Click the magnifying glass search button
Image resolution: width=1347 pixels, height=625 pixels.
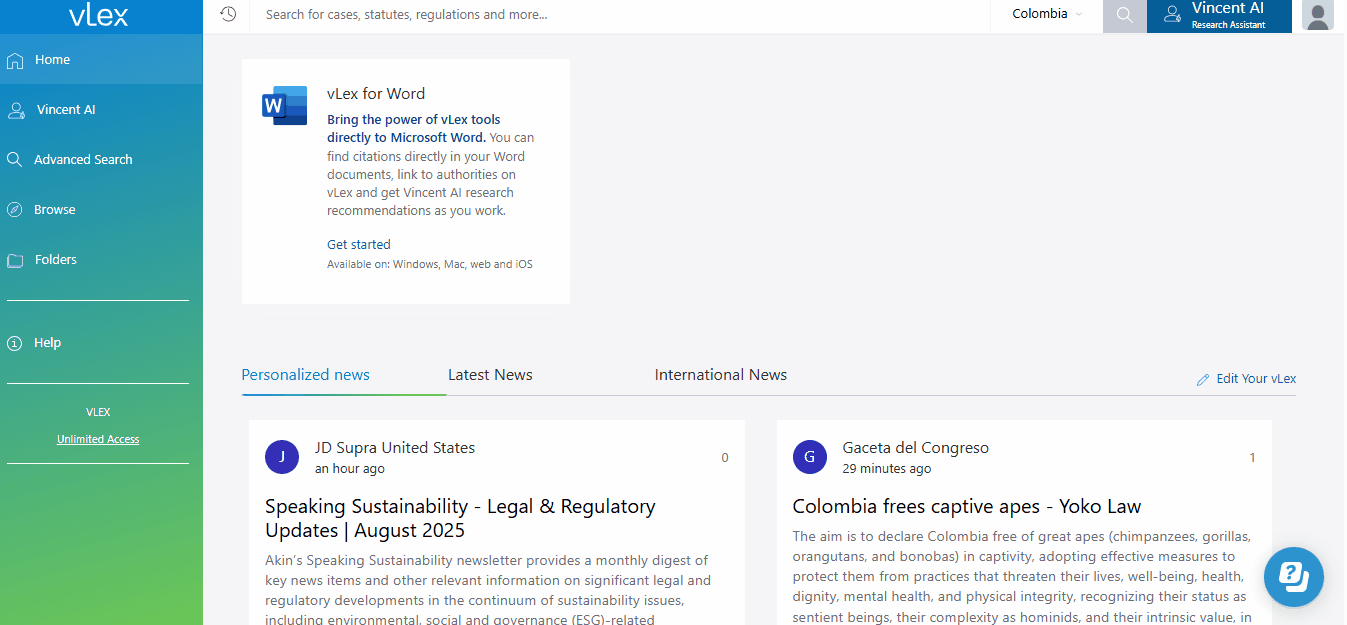coord(1124,15)
